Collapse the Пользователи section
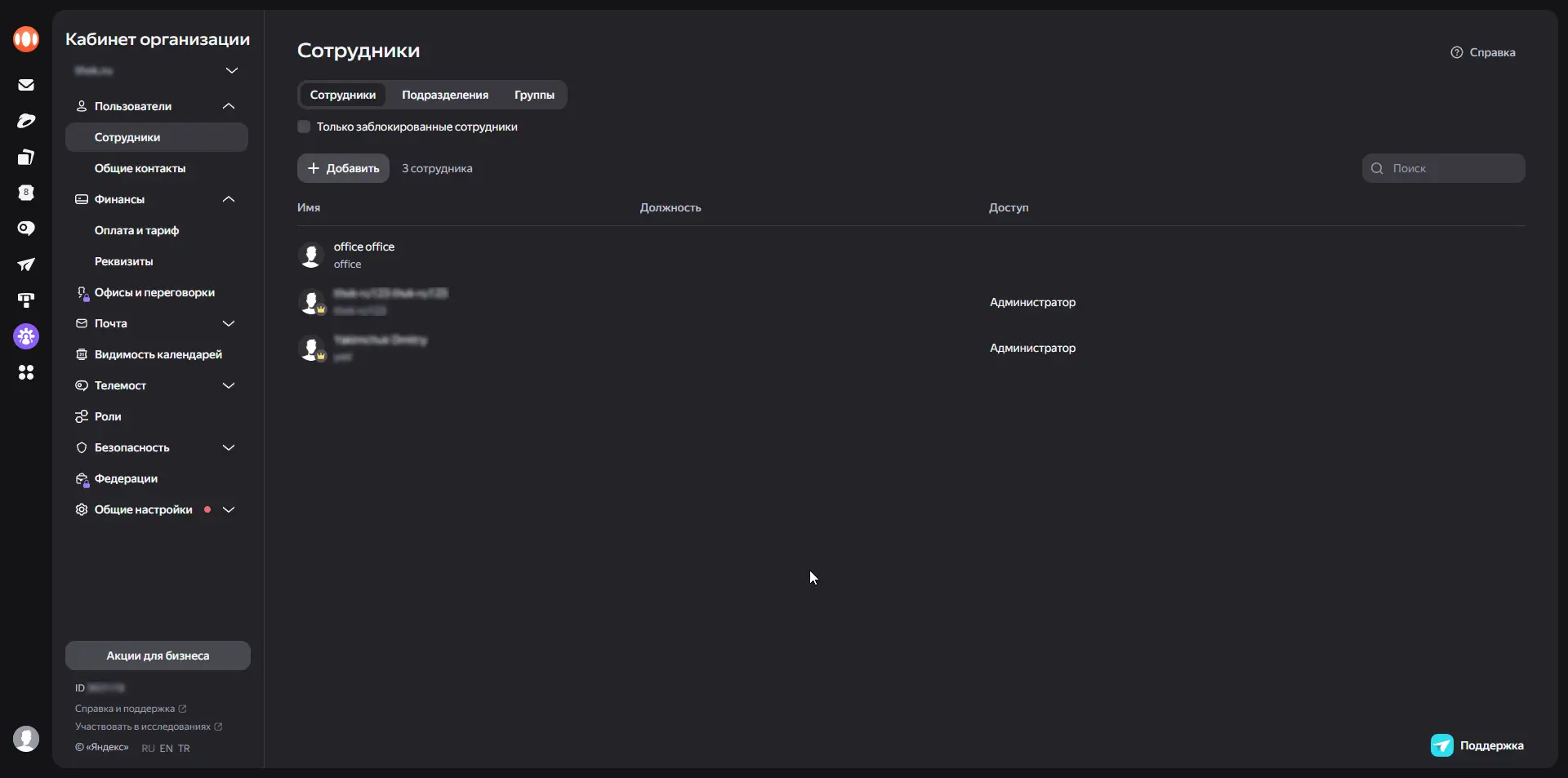The image size is (1568, 778). tap(229, 106)
